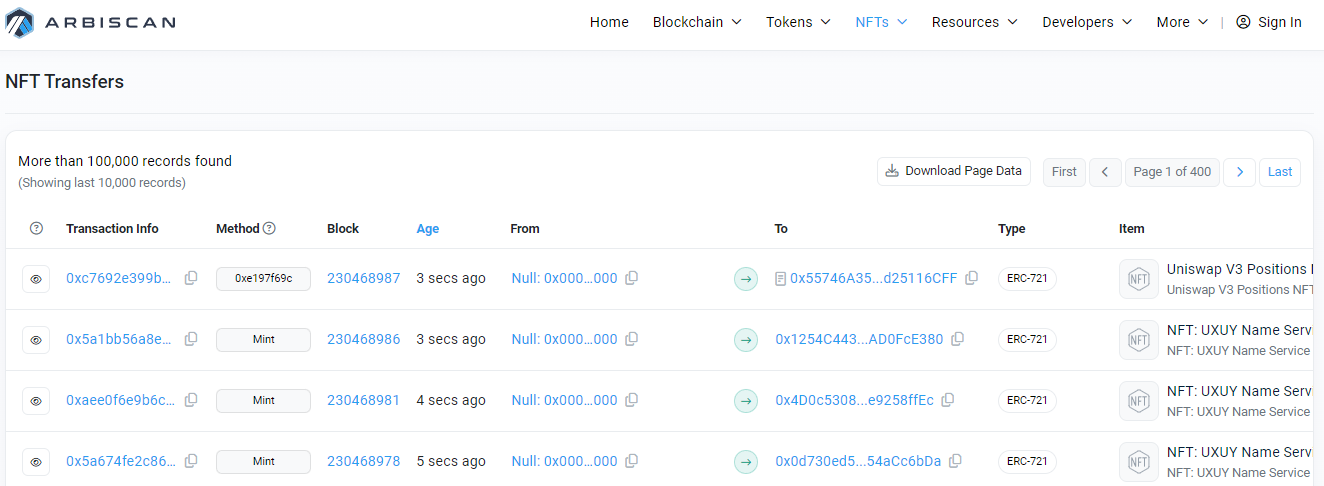Preview transaction 0xc7692e399b with eye icon
The height and width of the screenshot is (486, 1324).
coord(36,279)
